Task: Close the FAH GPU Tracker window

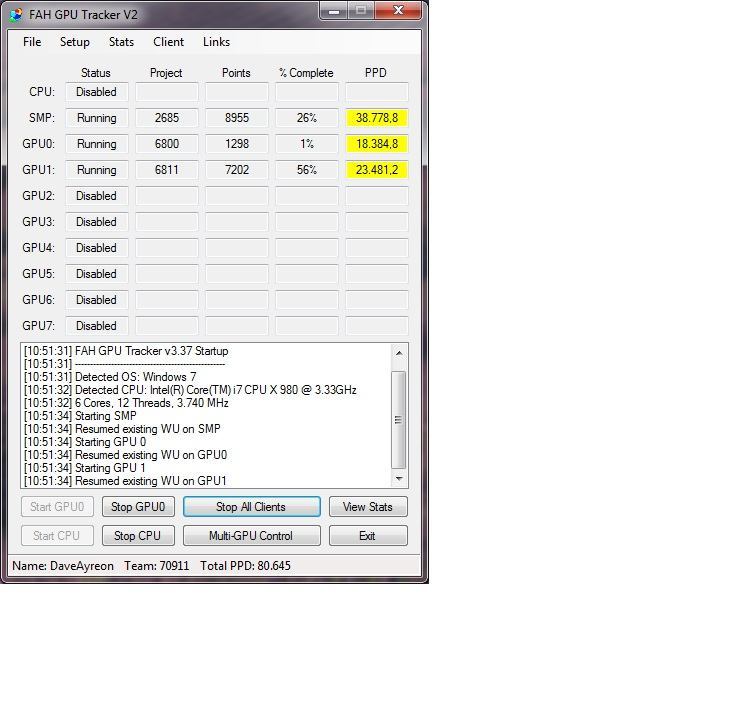Action: pyautogui.click(x=398, y=10)
